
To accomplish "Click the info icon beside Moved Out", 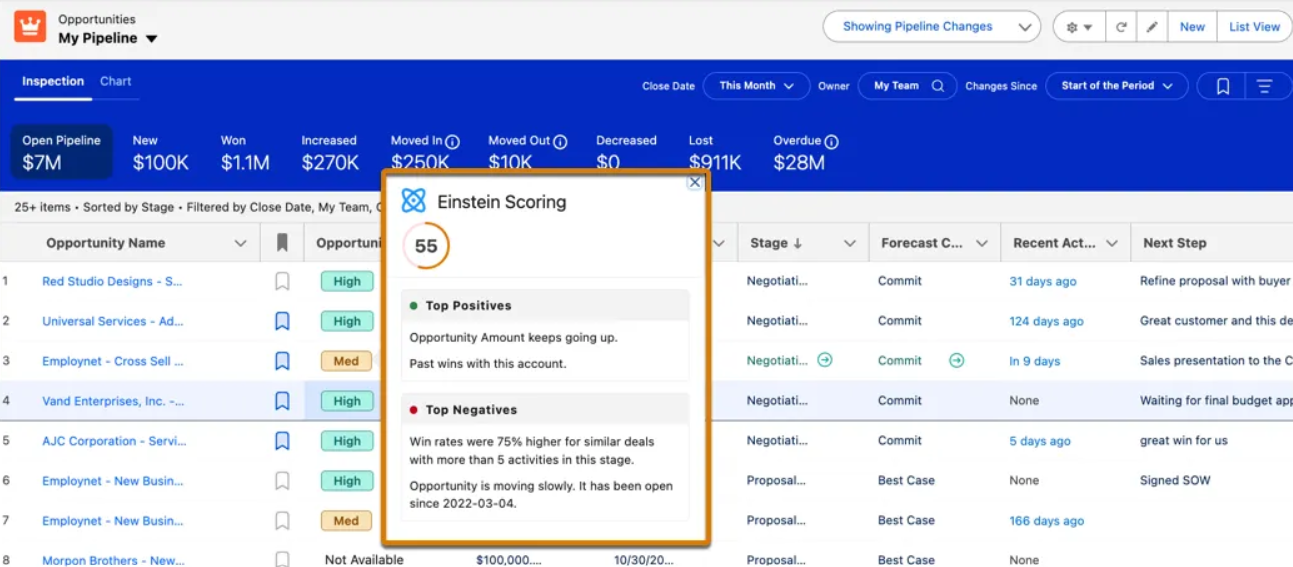I will point(560,141).
